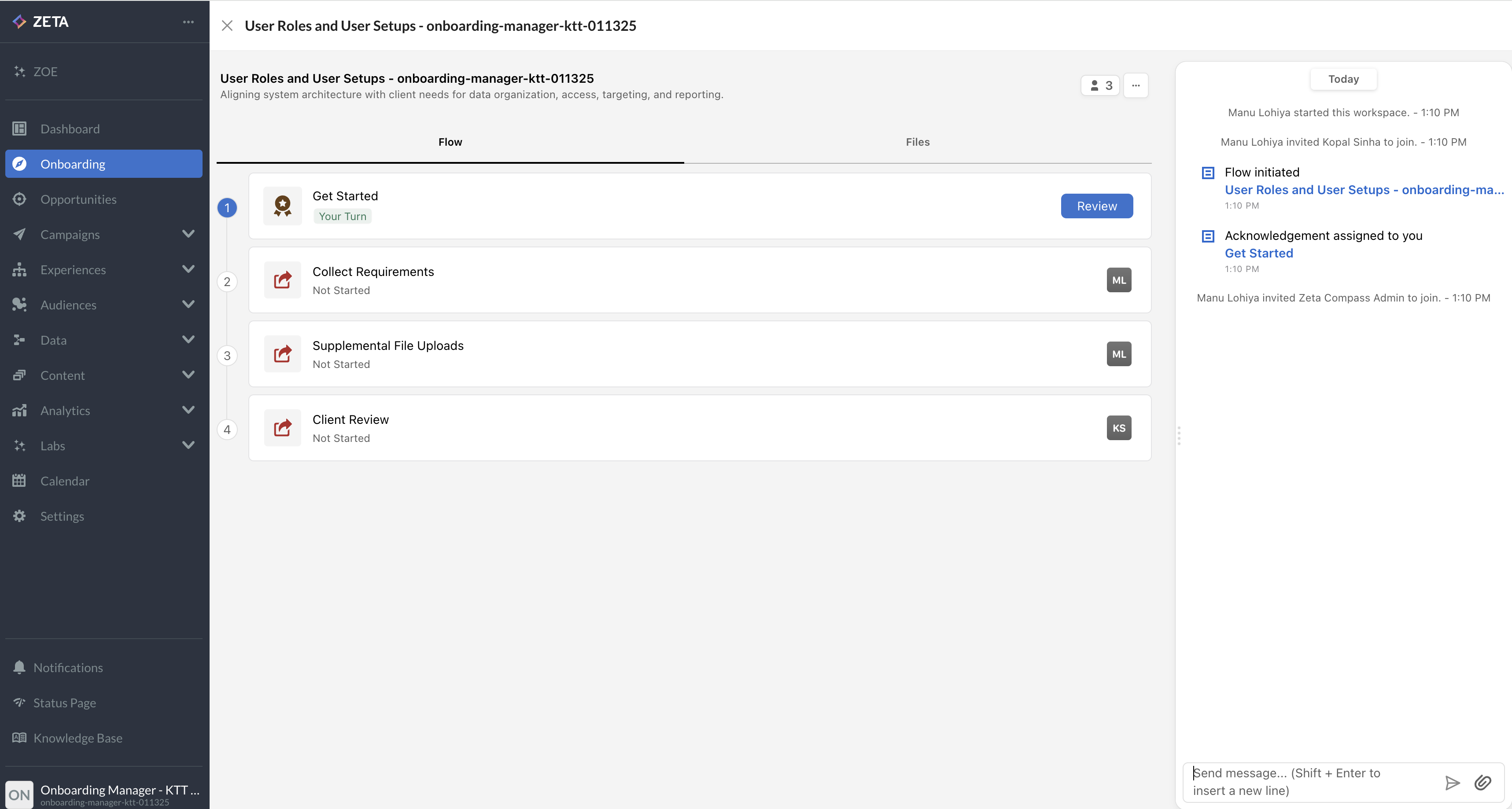Switch to the Files tab
Screen dimensions: 1512x809
[918, 142]
